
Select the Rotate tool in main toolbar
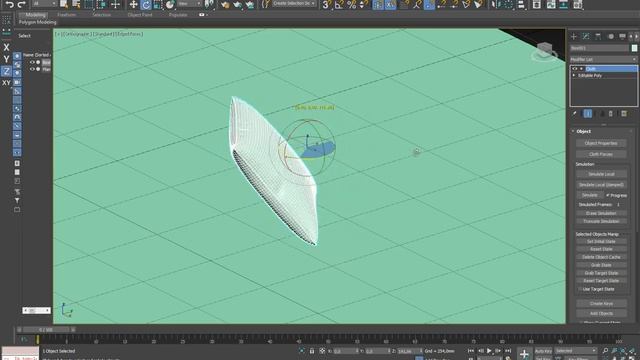(x=146, y=4)
